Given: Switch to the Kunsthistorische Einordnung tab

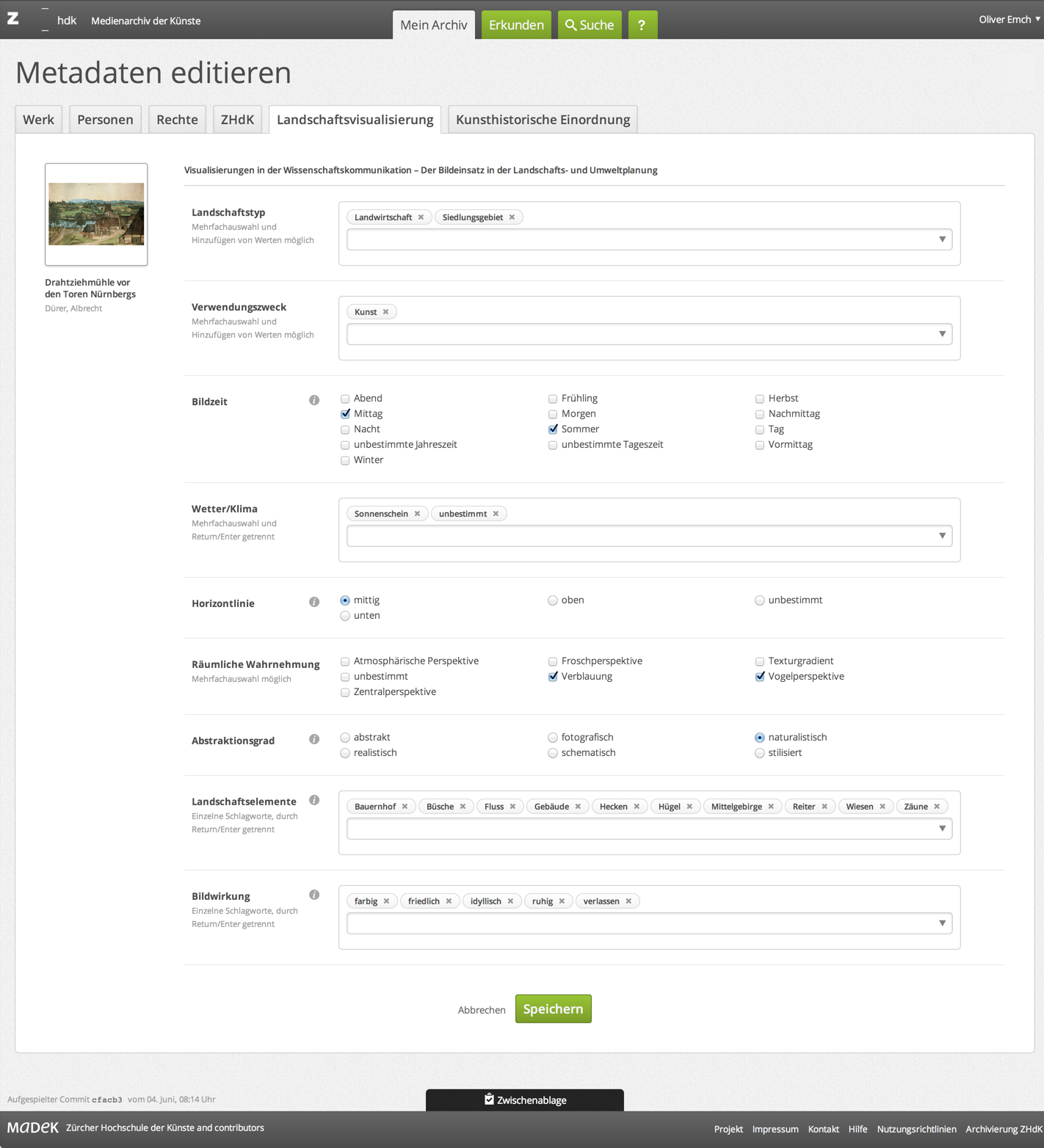Looking at the screenshot, I should tap(543, 120).
